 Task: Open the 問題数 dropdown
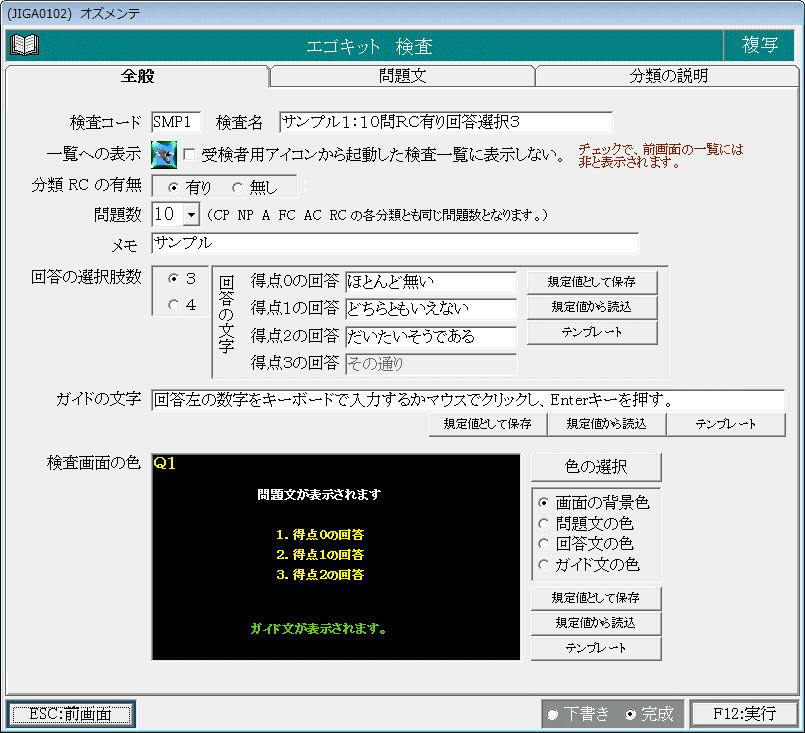(x=191, y=215)
